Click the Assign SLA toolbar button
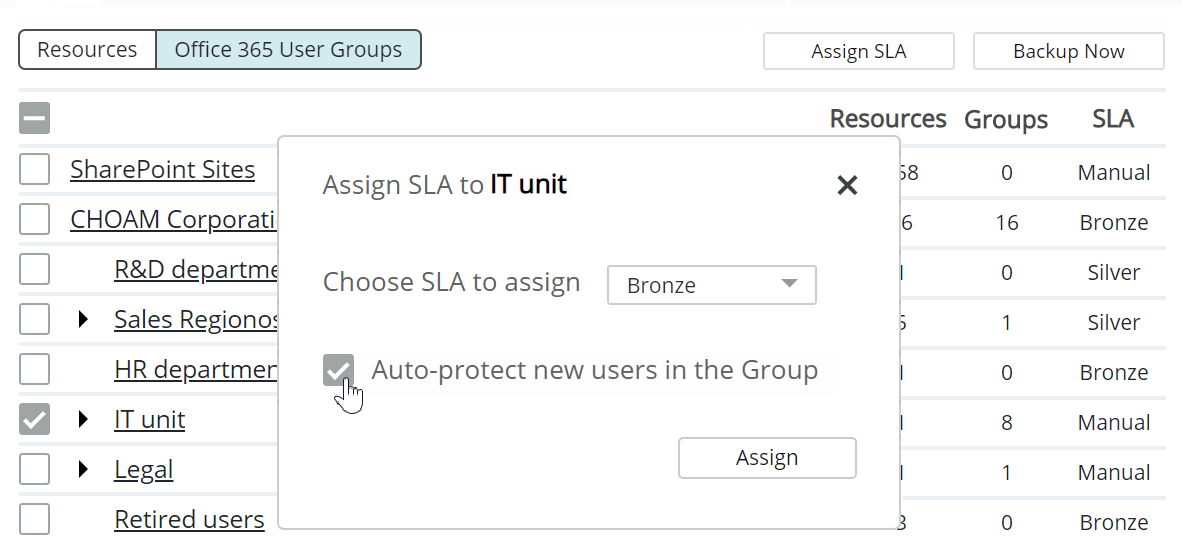 click(858, 52)
